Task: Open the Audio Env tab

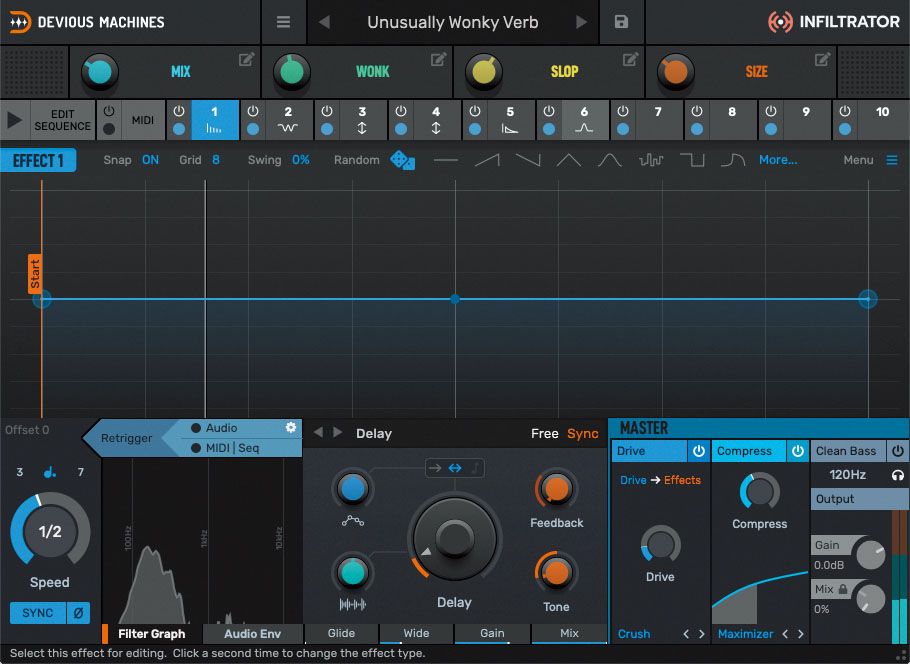Action: click(x=252, y=634)
